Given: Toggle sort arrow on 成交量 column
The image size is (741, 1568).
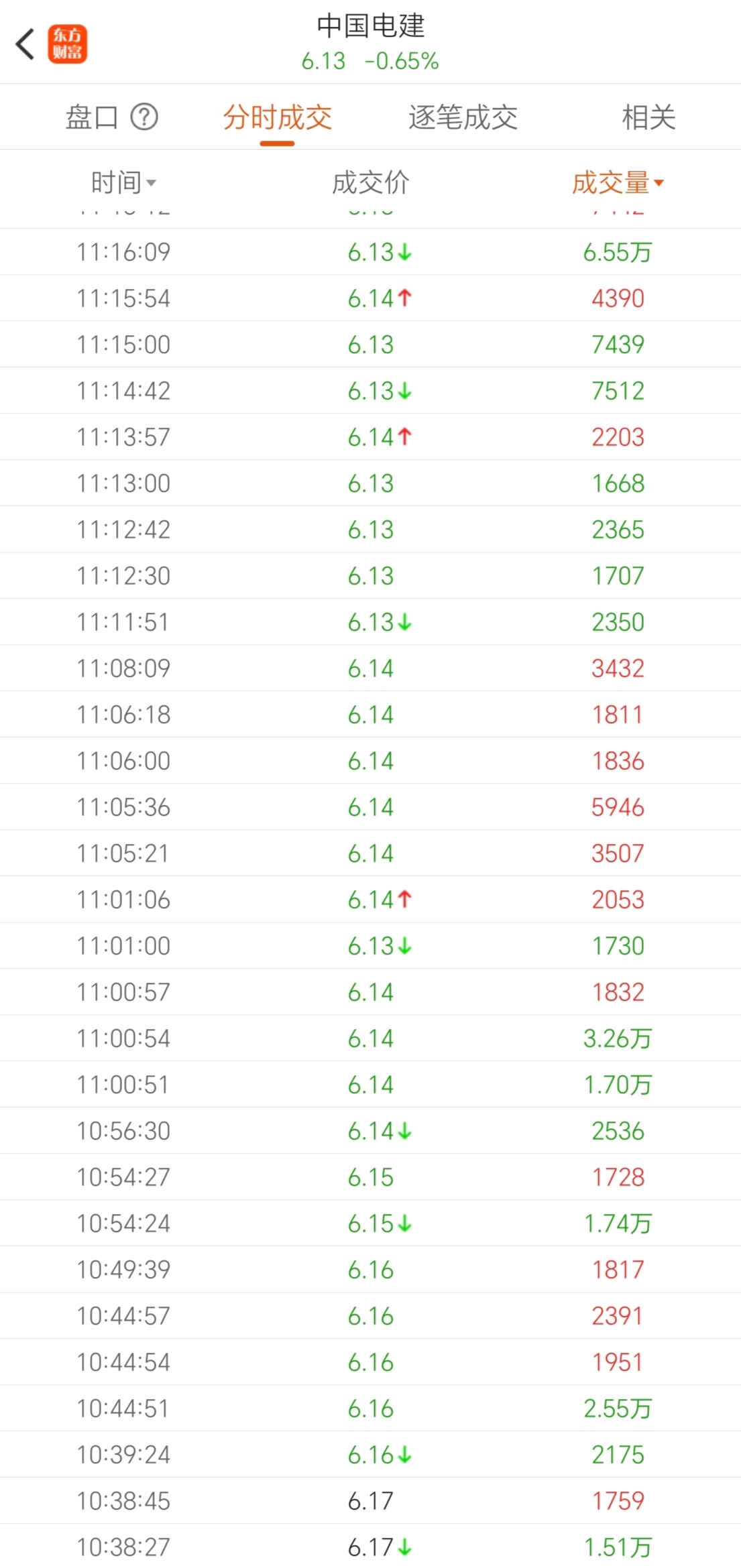Looking at the screenshot, I should coord(618,182).
